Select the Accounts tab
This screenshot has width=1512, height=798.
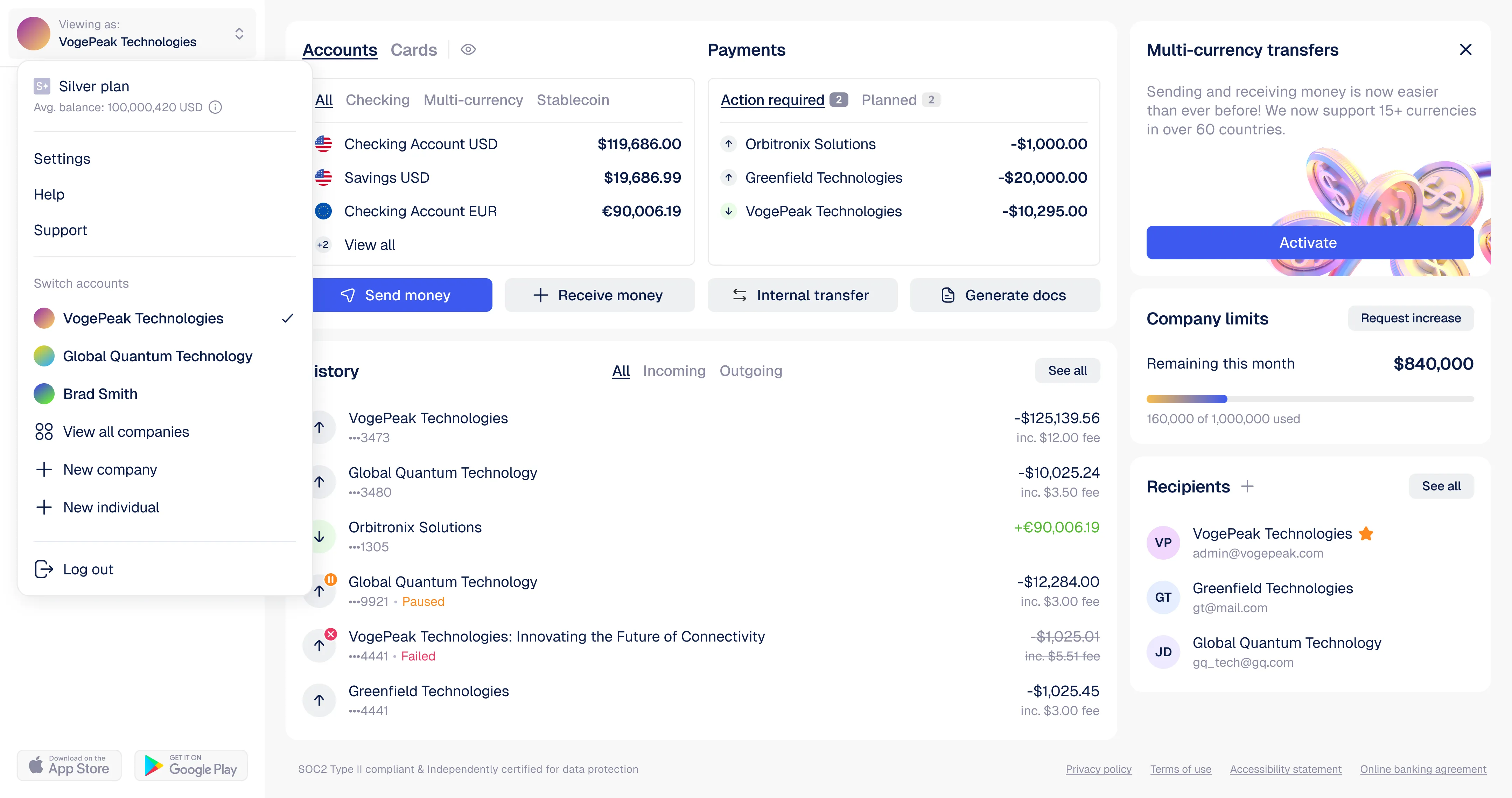340,50
